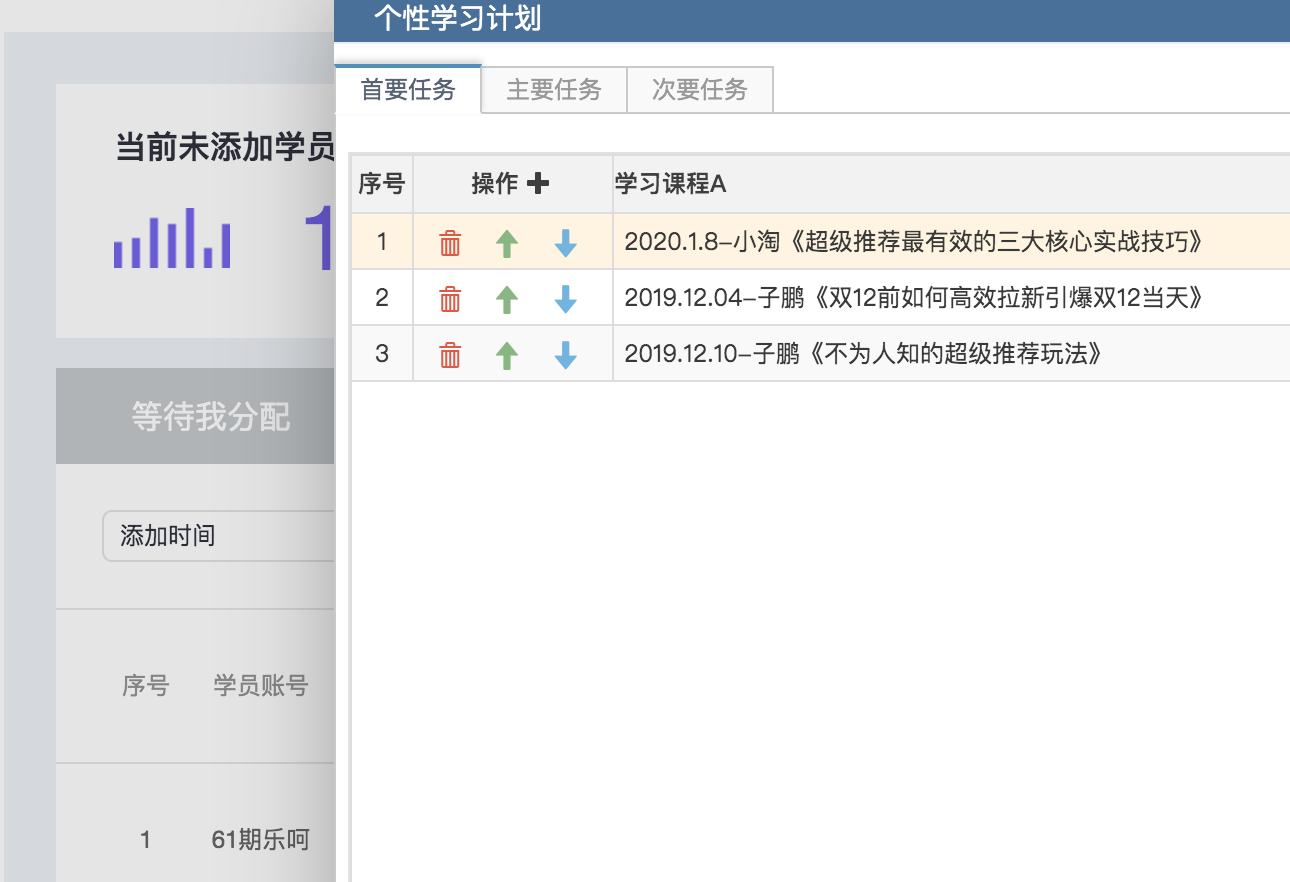Click the plus icon to add course
1290x882 pixels.
coord(538,184)
